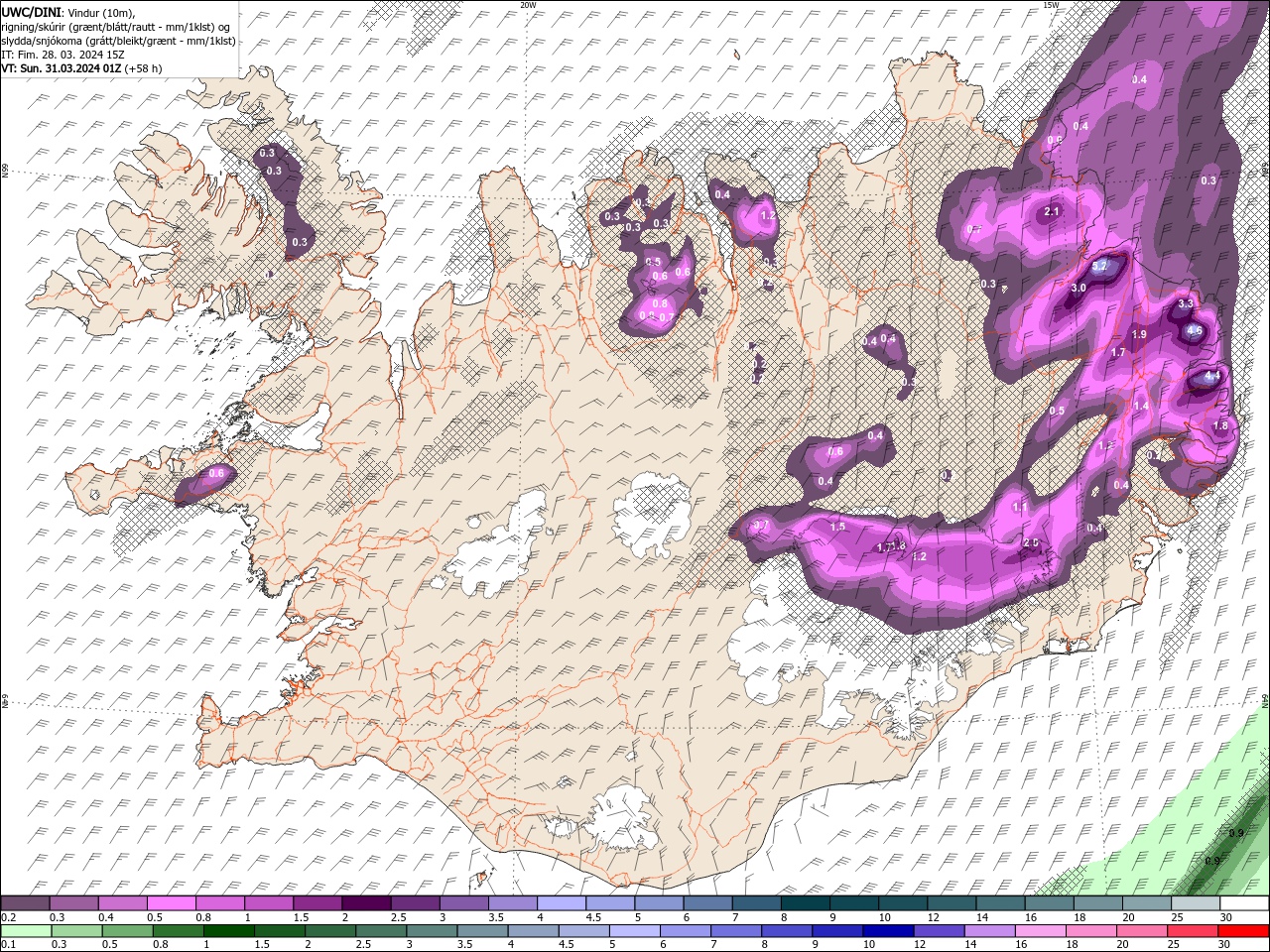The width and height of the screenshot is (1270, 952).
Task: Click the 4.6 snowfall value on the map
Action: tap(1195, 331)
